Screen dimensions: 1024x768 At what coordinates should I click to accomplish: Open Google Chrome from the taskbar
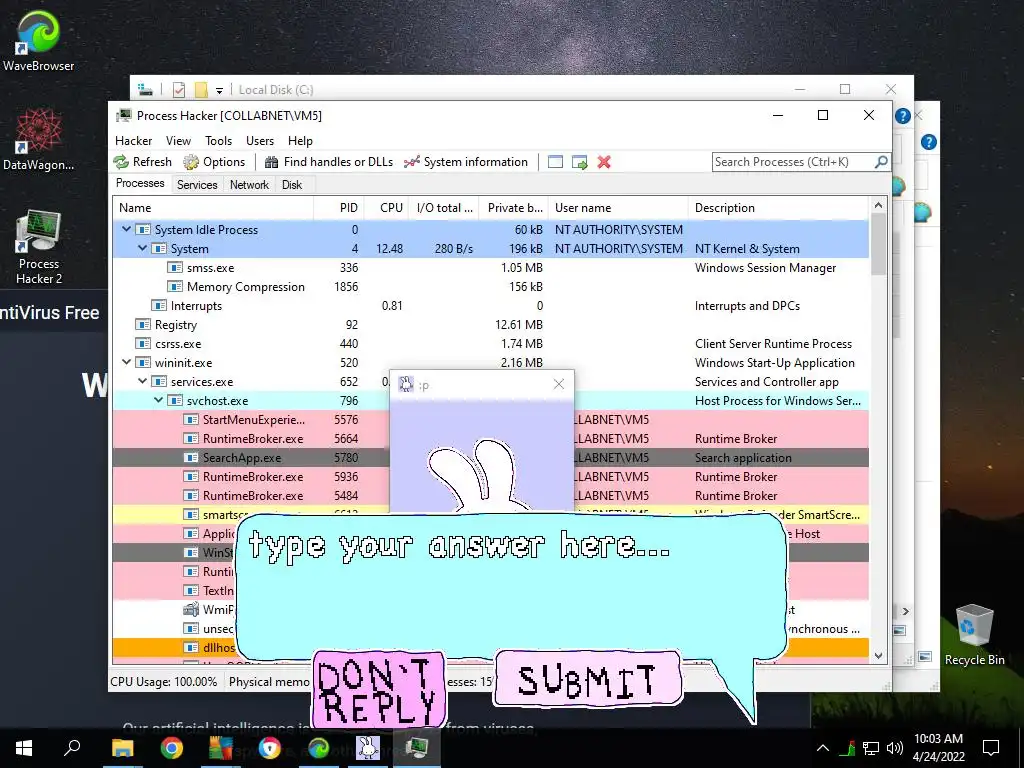point(172,748)
